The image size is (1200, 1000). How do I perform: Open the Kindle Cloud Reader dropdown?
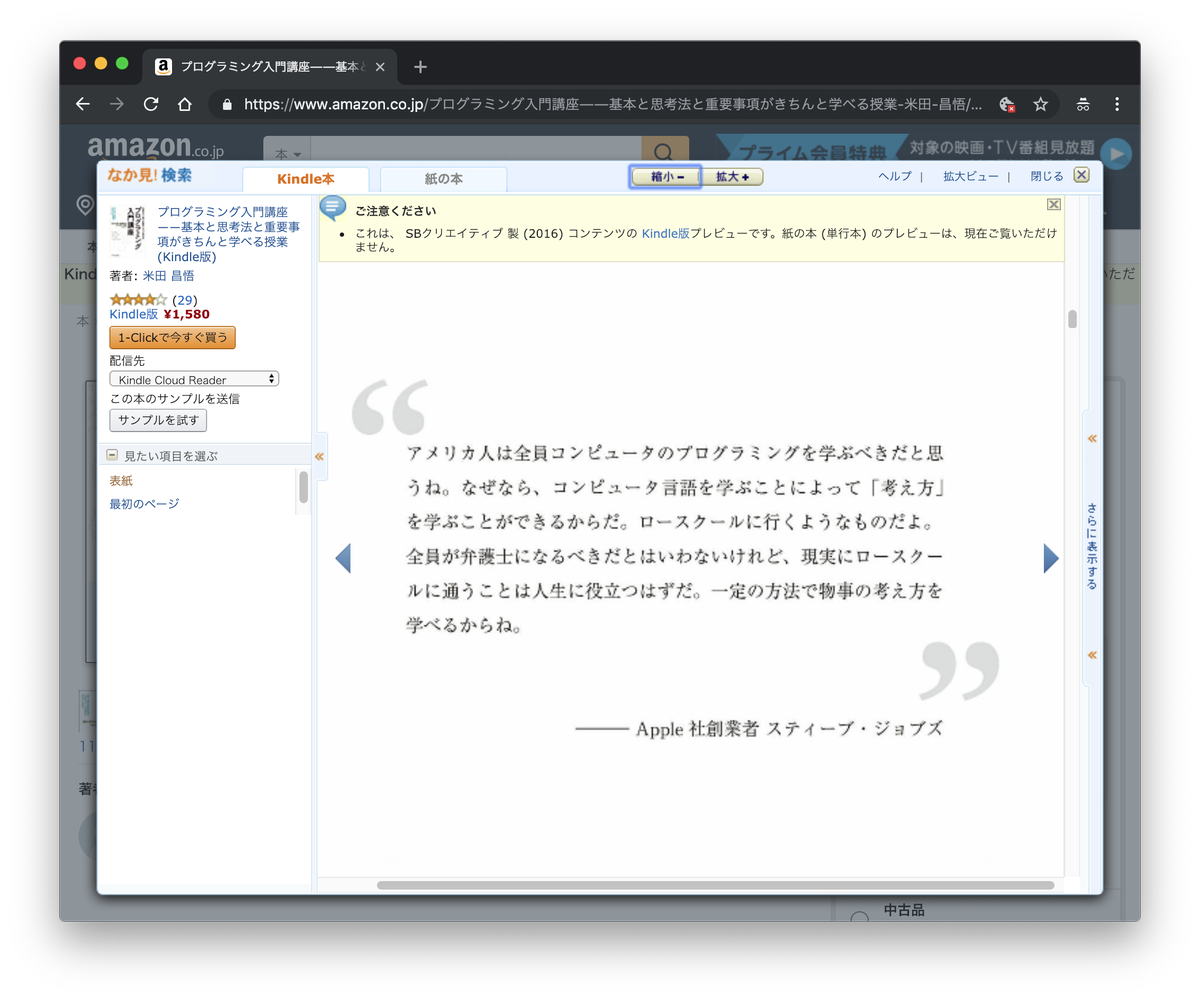click(194, 379)
